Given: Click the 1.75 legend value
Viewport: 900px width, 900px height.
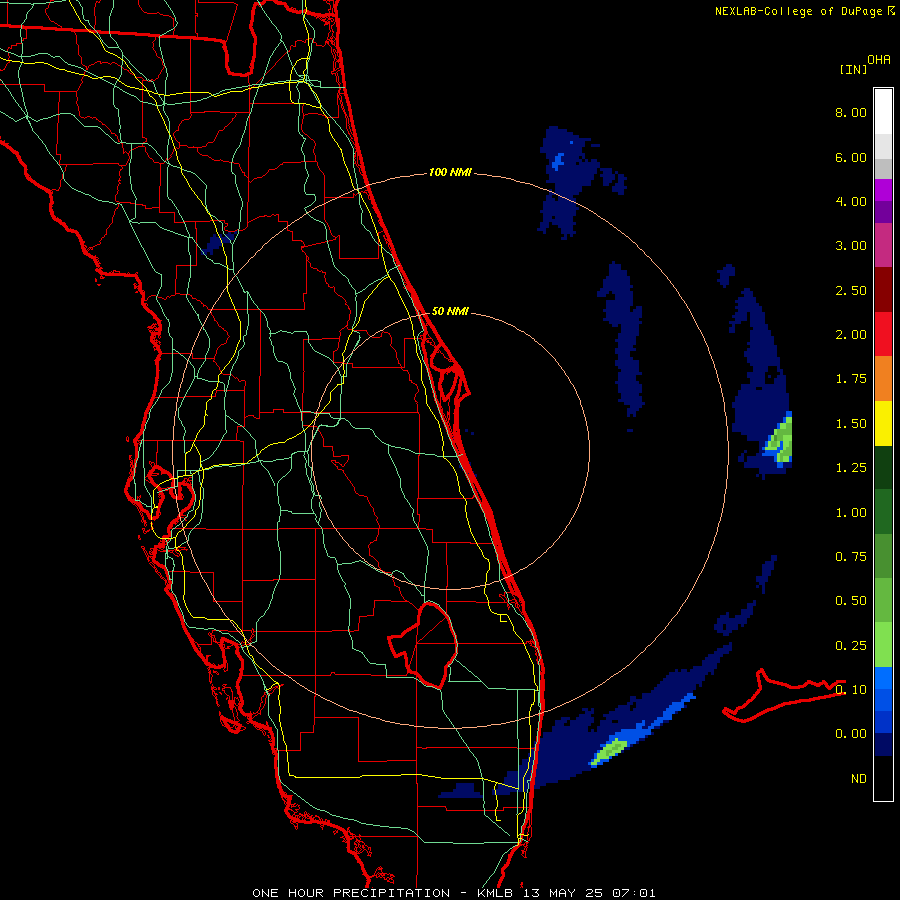Looking at the screenshot, I should pos(850,379).
